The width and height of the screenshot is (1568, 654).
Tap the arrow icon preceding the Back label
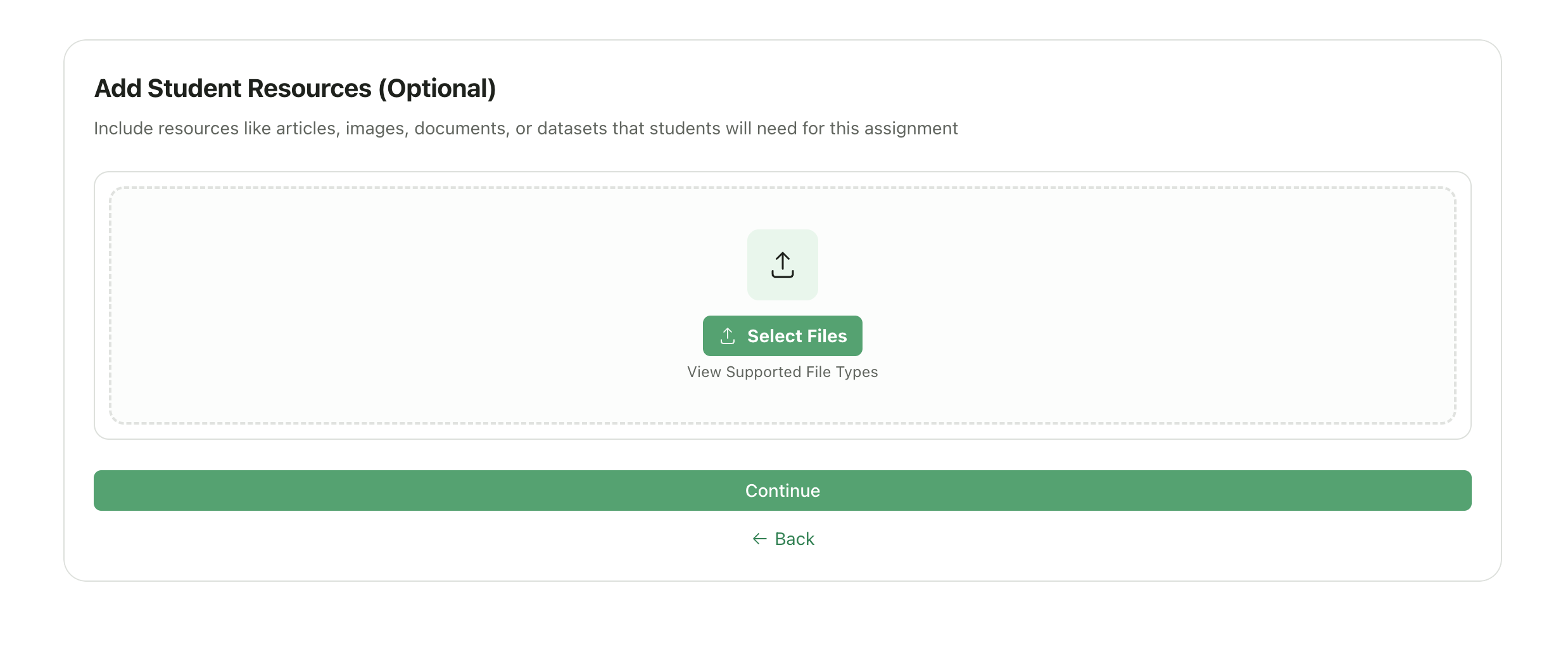[x=760, y=539]
